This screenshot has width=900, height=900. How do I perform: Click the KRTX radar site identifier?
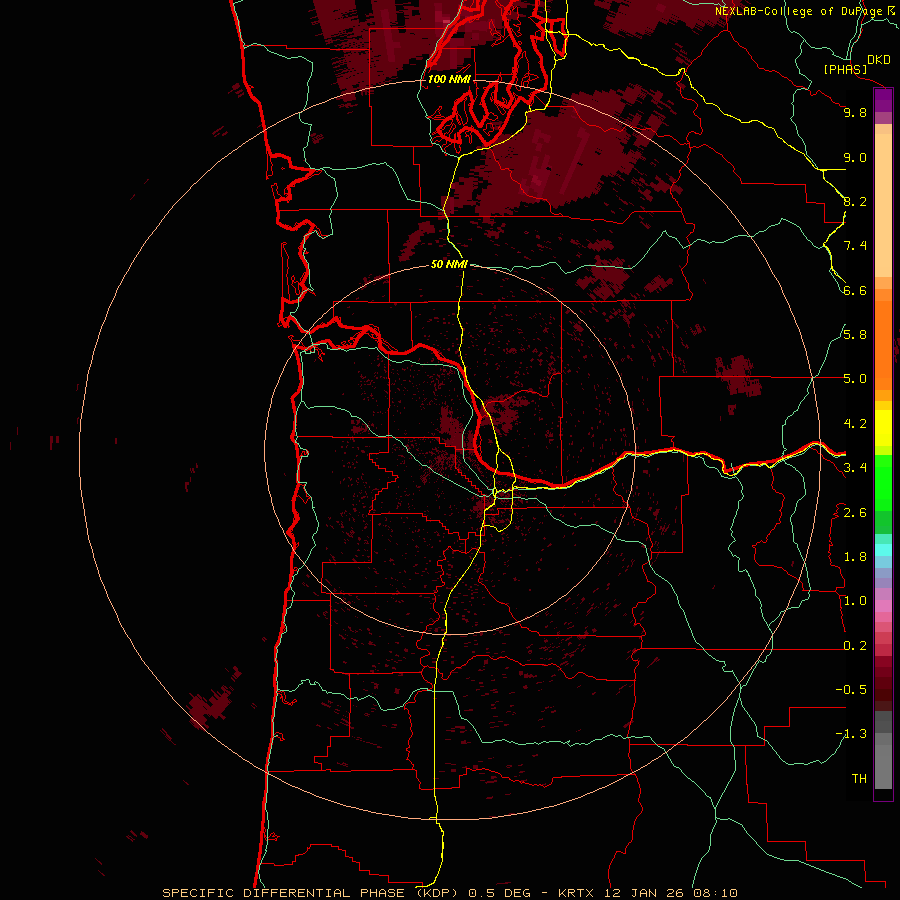pos(577,893)
